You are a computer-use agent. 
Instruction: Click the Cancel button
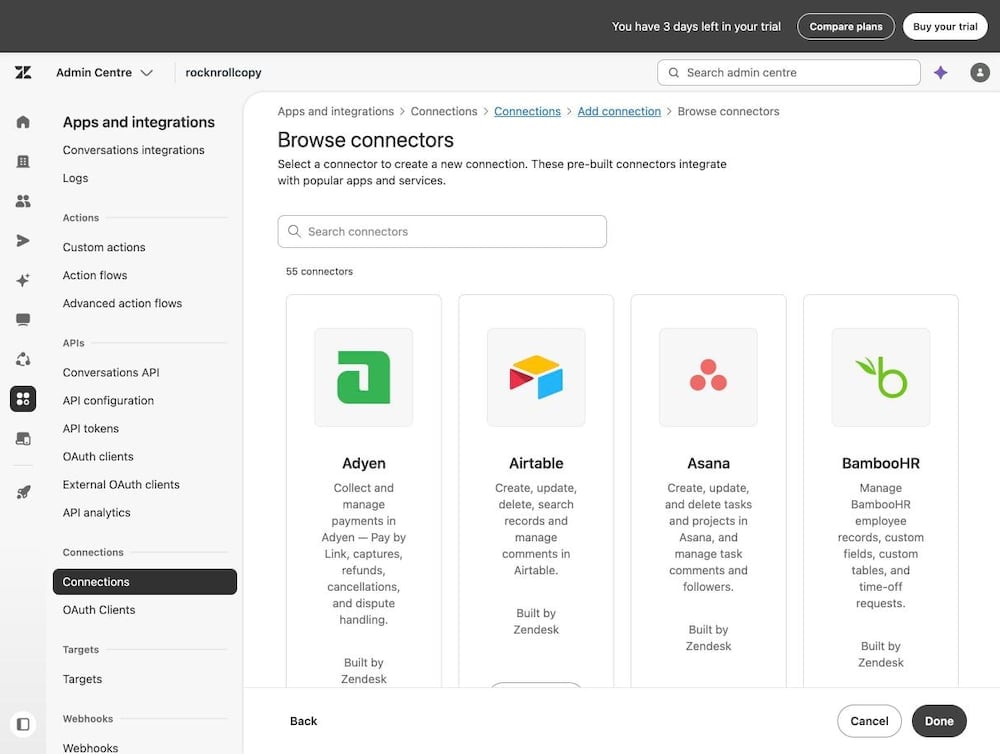(869, 721)
